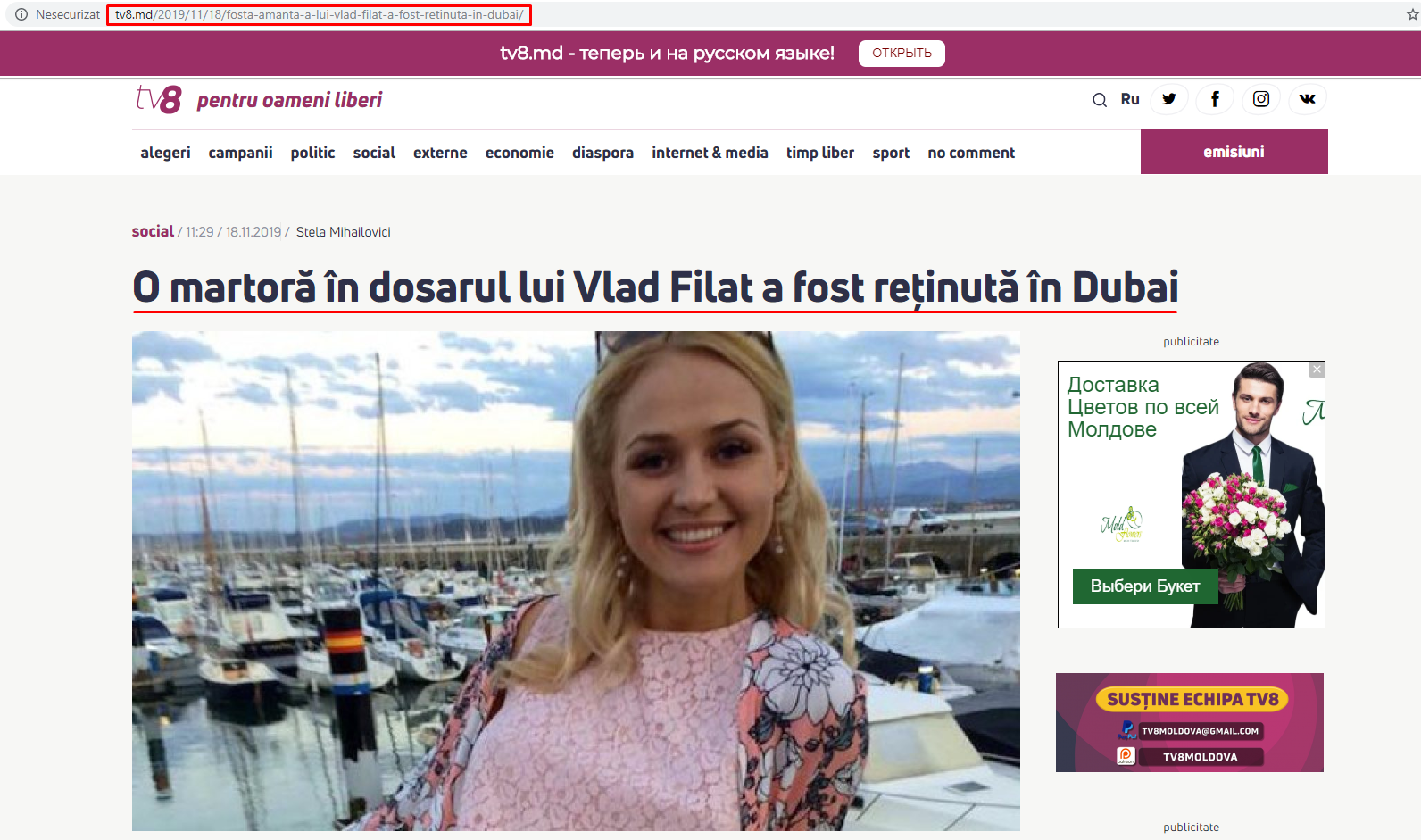Click the site info icon beside Nesecurizat
Image resolution: width=1421 pixels, height=840 pixels.
21,14
